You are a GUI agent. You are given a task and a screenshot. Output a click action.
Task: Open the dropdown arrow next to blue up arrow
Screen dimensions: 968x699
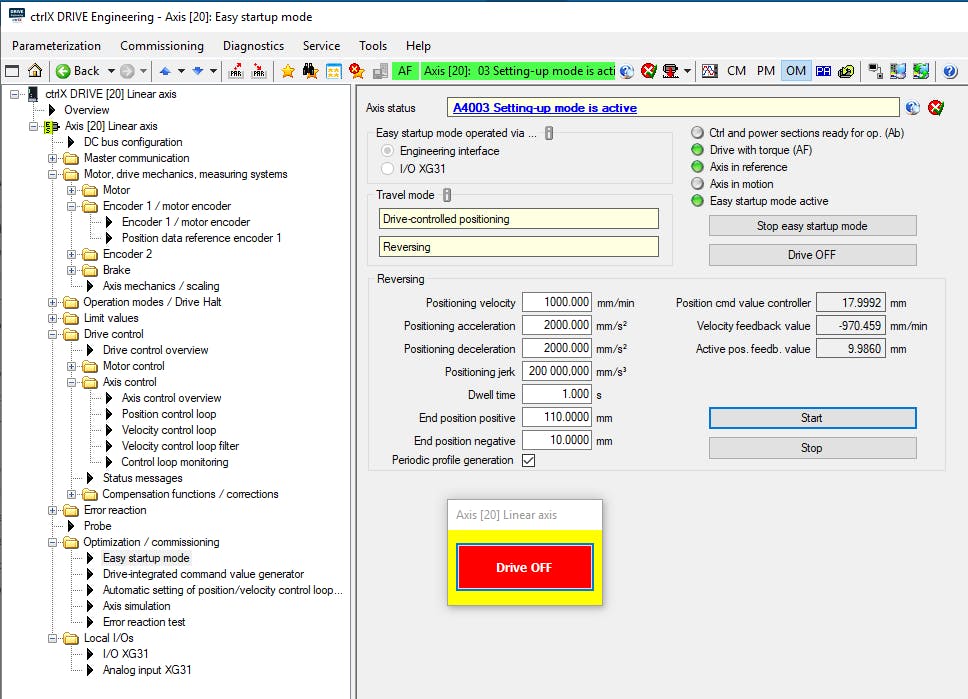(x=181, y=71)
